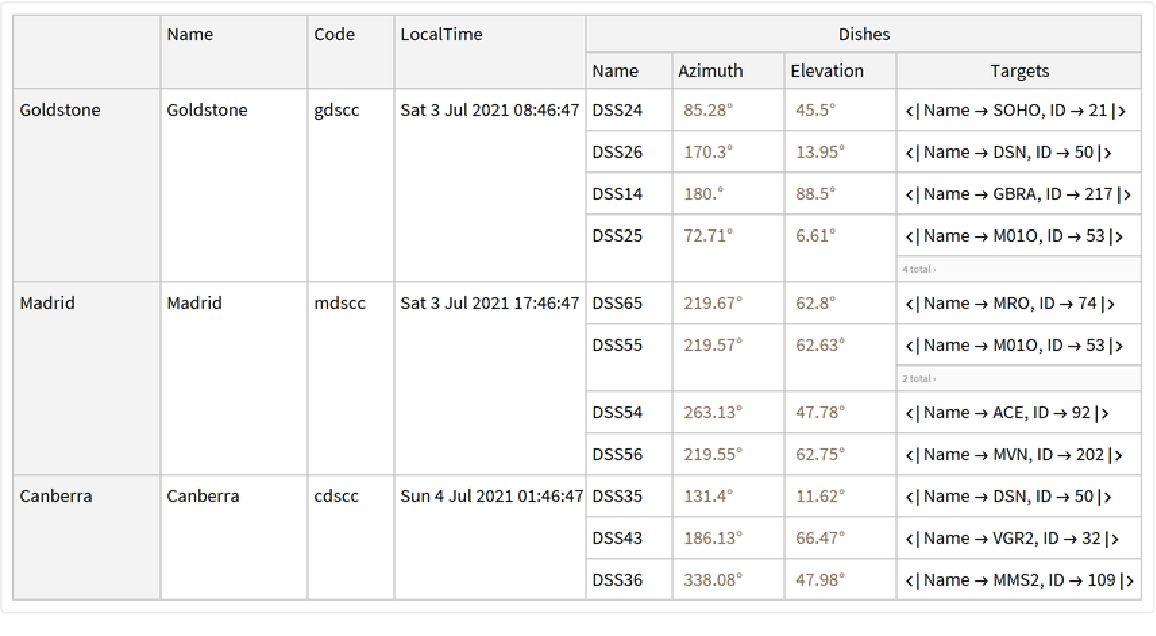Select the DSS24 dish name cell
This screenshot has width=1156, height=636.
click(x=617, y=110)
